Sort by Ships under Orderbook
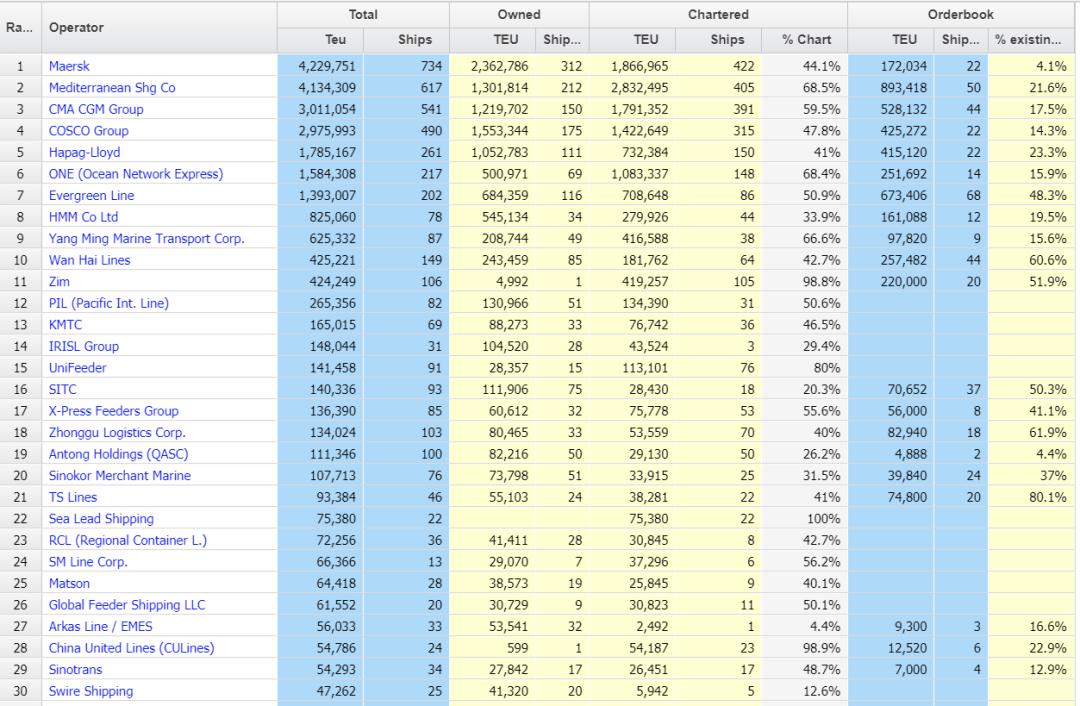The width and height of the screenshot is (1080, 706). click(x=962, y=40)
